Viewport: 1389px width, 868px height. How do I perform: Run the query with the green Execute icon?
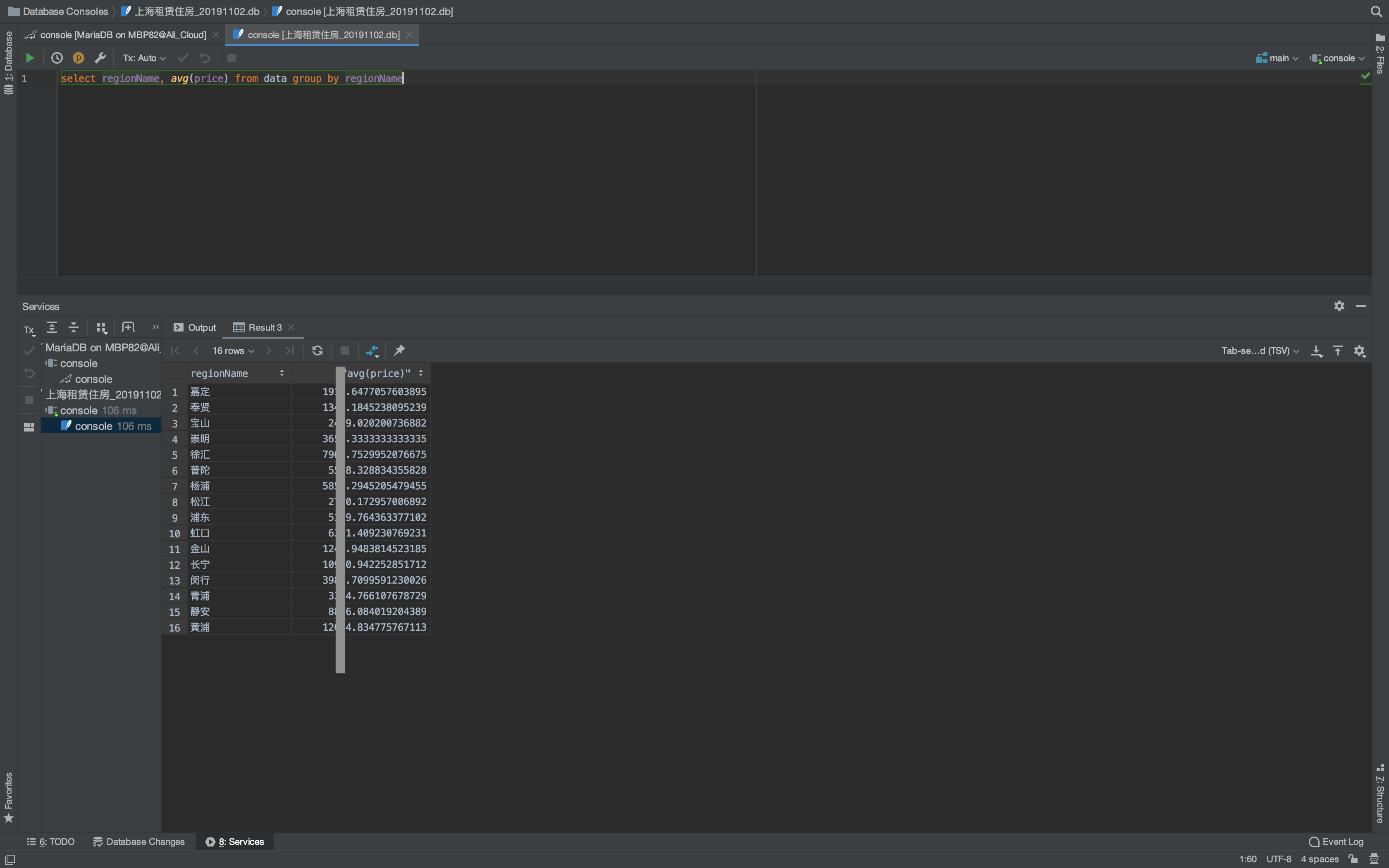tap(30, 58)
